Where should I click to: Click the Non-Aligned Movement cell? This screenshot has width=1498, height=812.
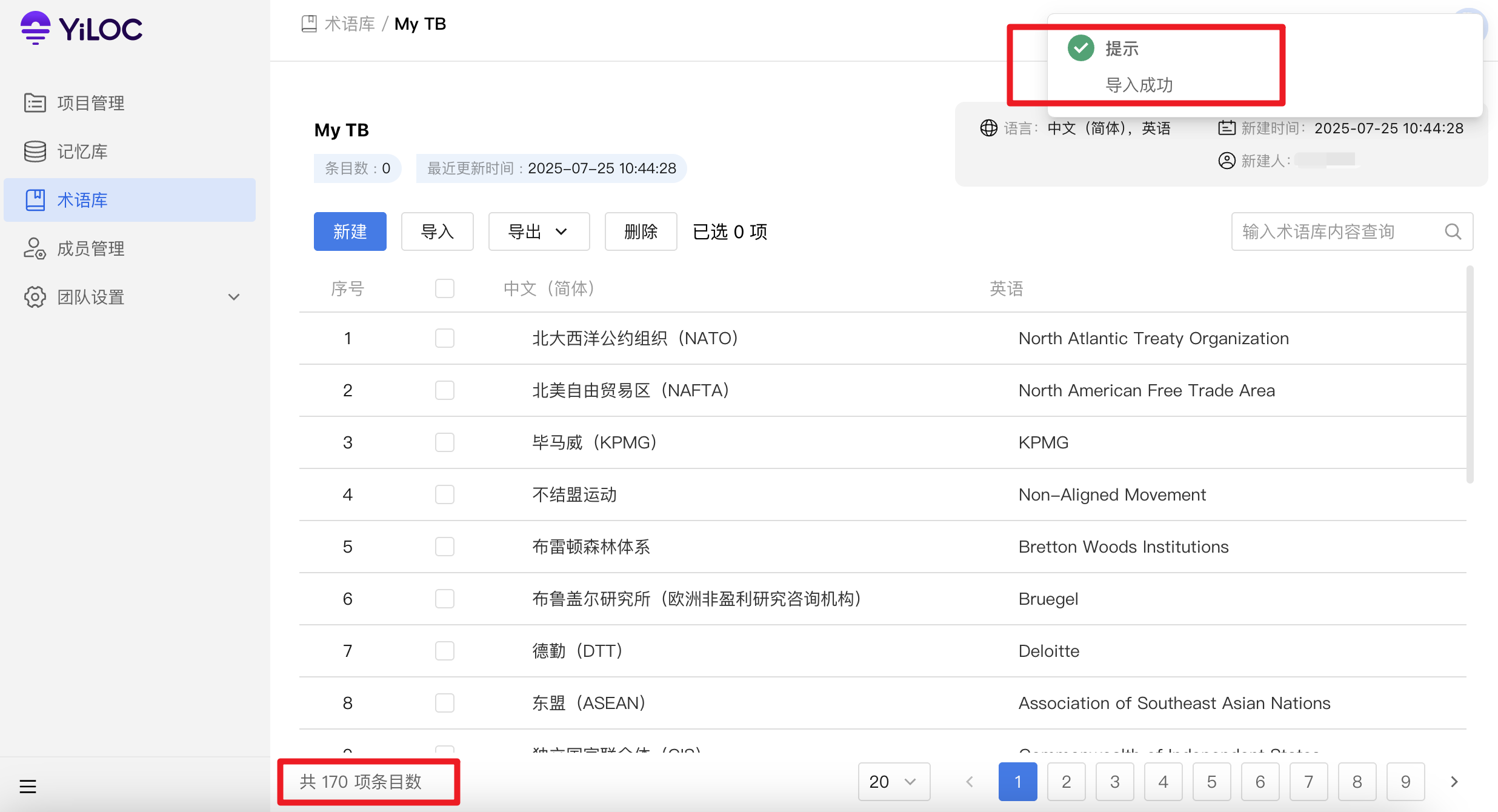click(1112, 494)
